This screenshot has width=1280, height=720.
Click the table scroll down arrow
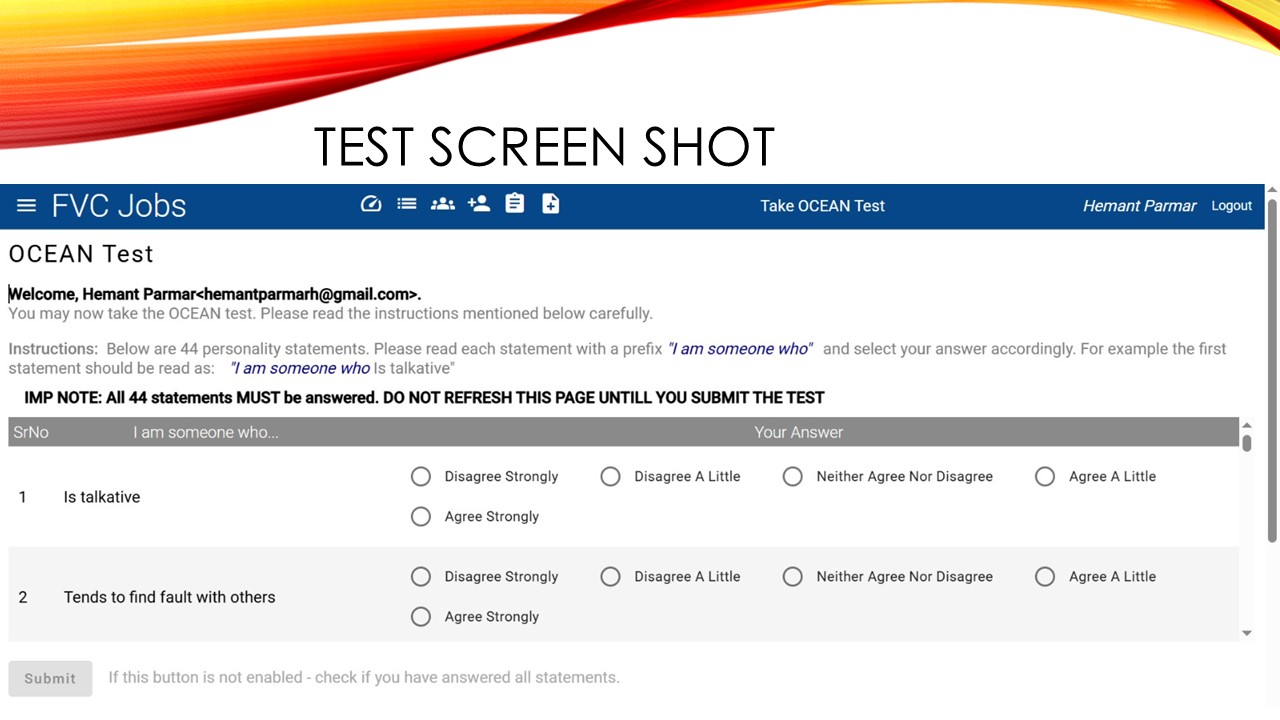click(1247, 633)
